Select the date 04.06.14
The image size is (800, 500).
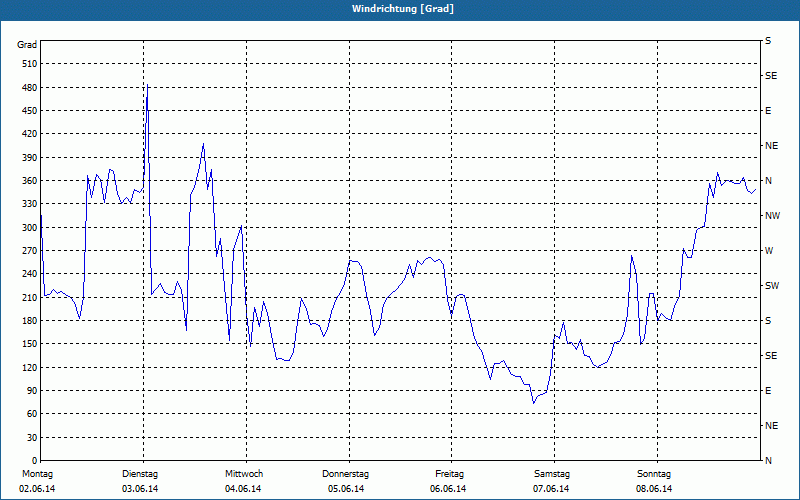pos(243,489)
